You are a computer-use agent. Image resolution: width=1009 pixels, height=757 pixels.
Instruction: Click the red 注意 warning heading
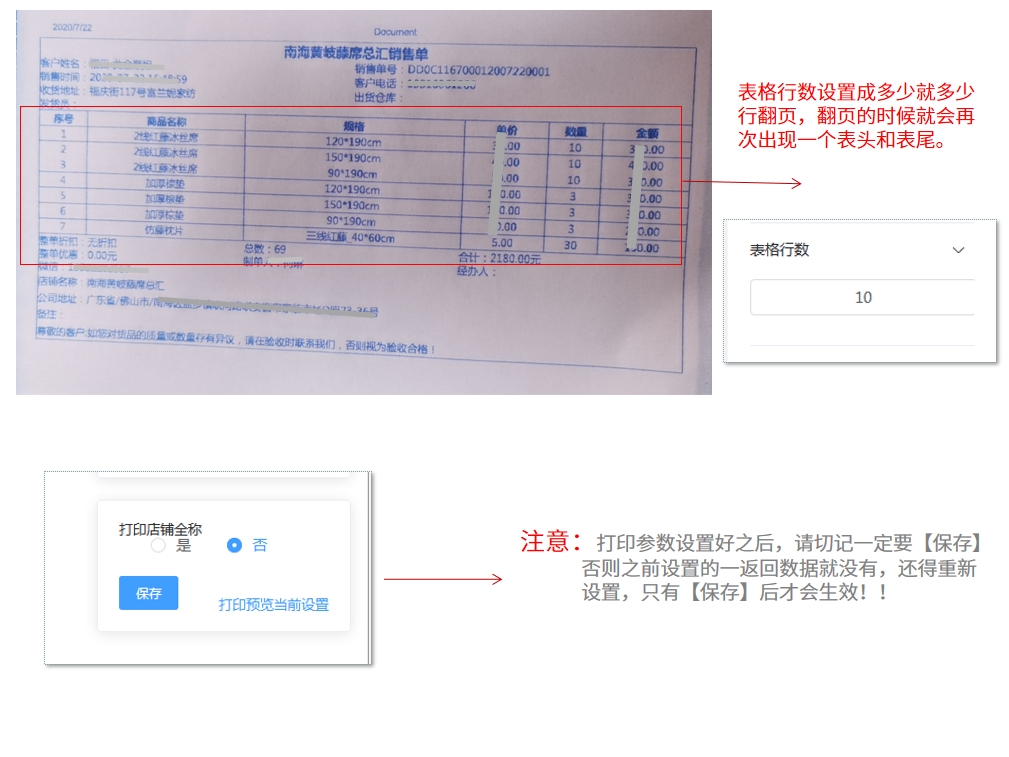point(550,542)
